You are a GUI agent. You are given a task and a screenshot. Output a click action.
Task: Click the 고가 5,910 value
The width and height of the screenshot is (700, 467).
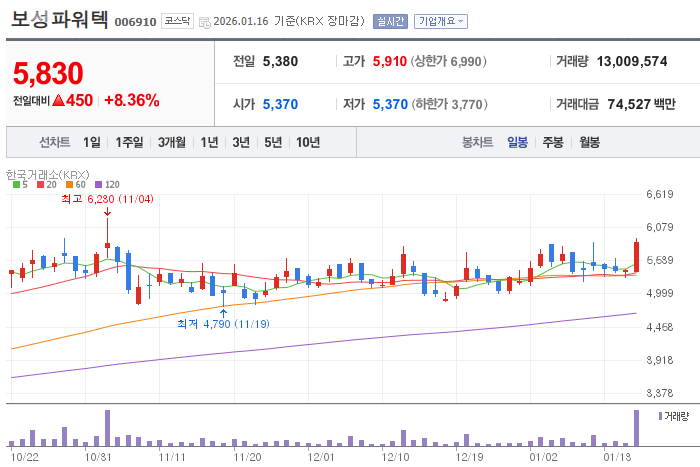[390, 62]
